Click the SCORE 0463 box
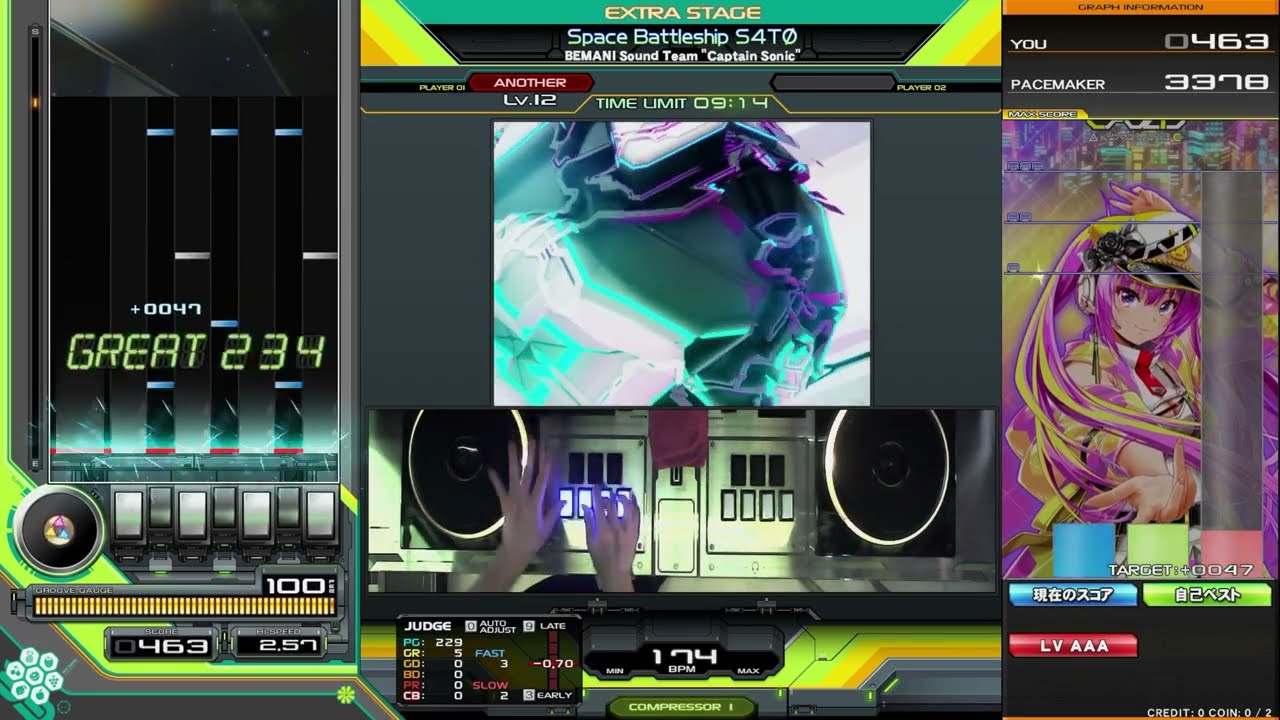Viewport: 1280px width, 720px height. [x=160, y=644]
